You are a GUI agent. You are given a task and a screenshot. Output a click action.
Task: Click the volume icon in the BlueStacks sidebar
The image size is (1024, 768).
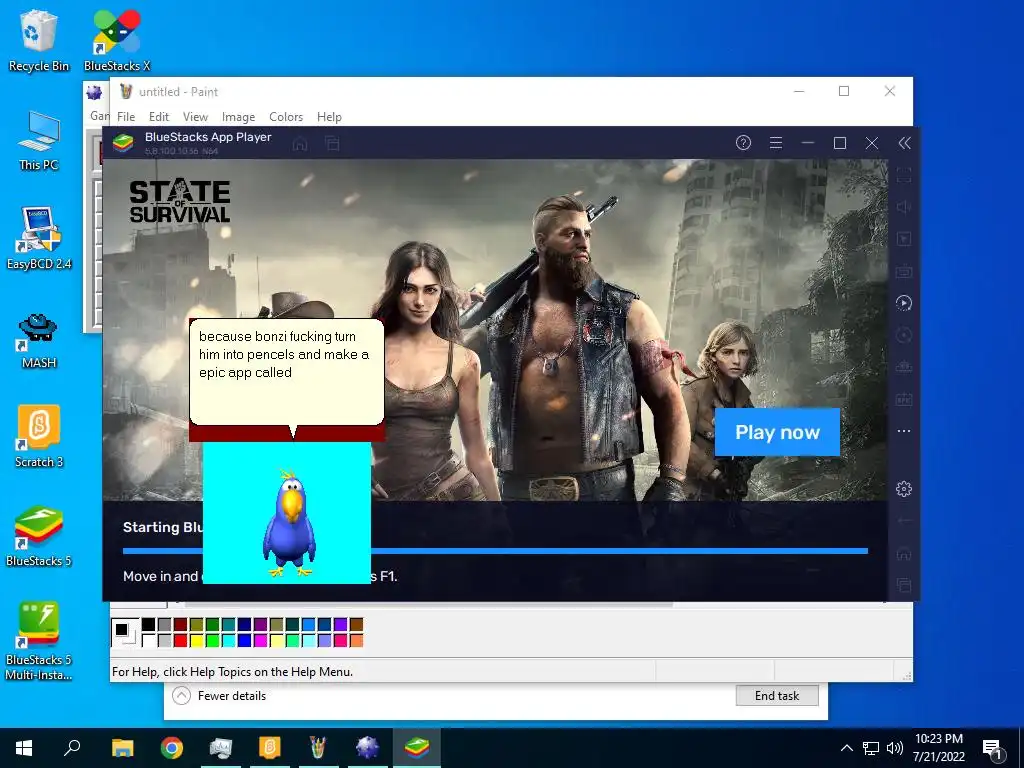904,207
